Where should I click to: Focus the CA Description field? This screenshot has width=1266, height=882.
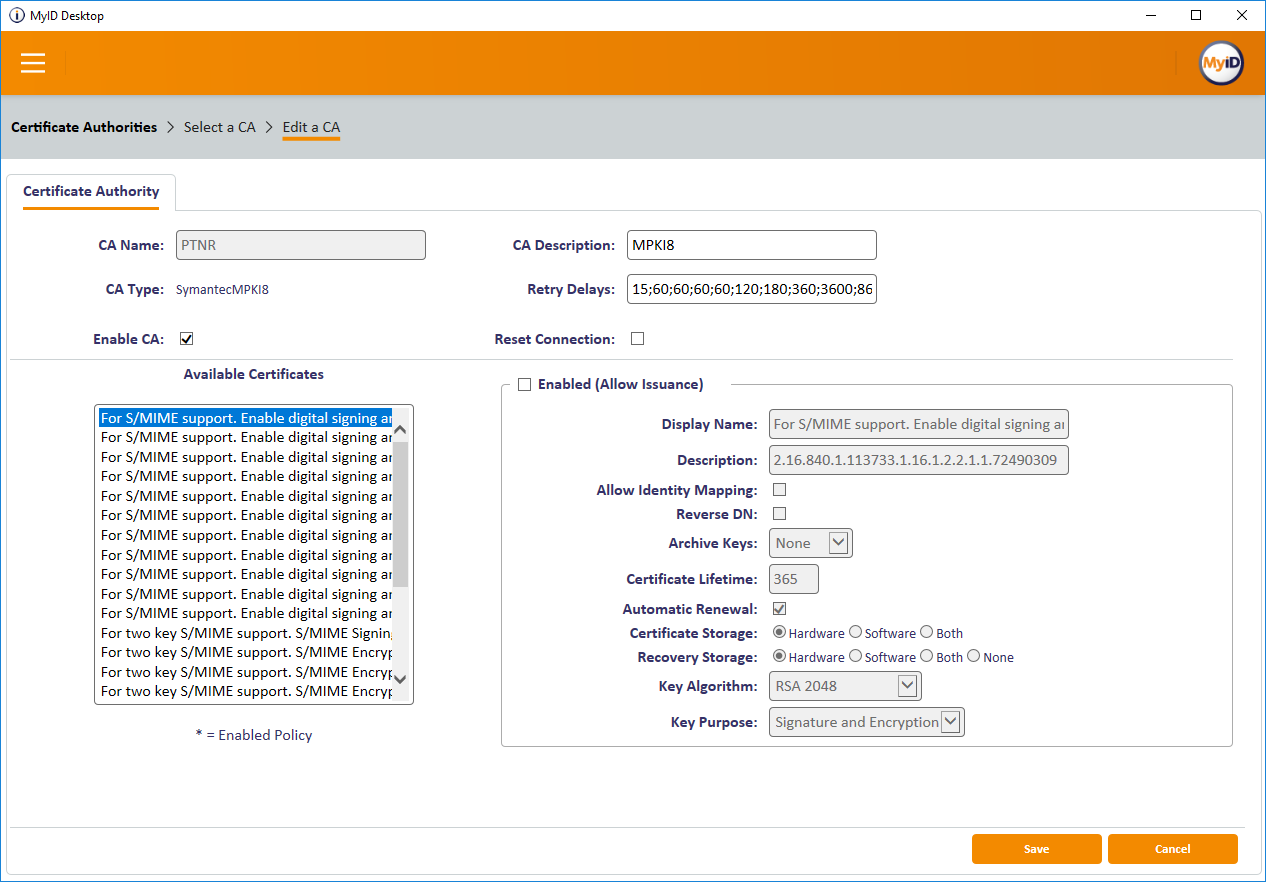coord(752,245)
